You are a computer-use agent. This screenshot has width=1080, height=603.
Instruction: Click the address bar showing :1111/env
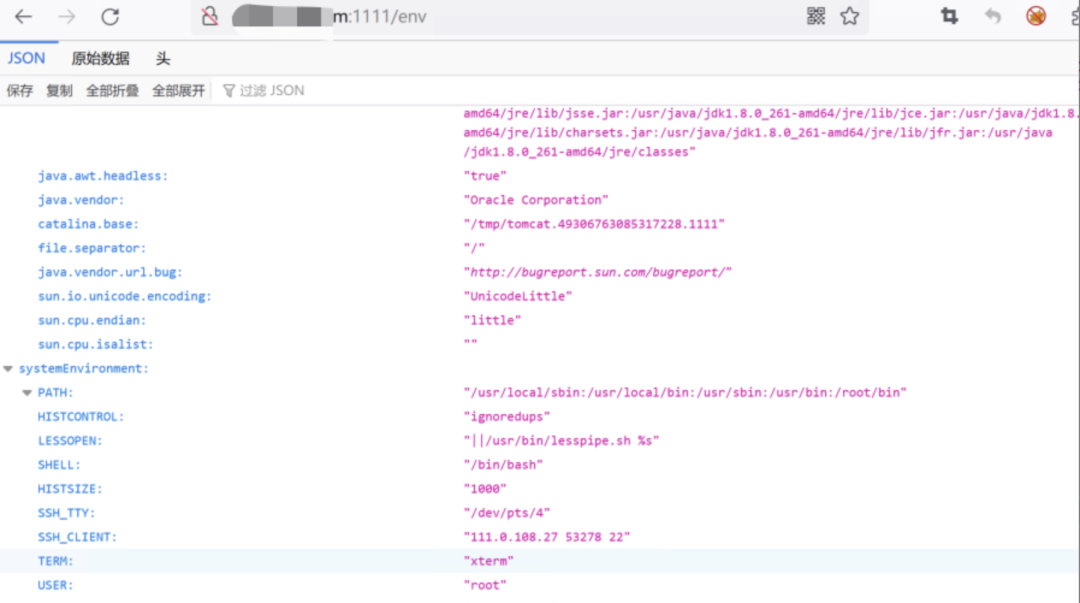click(529, 17)
